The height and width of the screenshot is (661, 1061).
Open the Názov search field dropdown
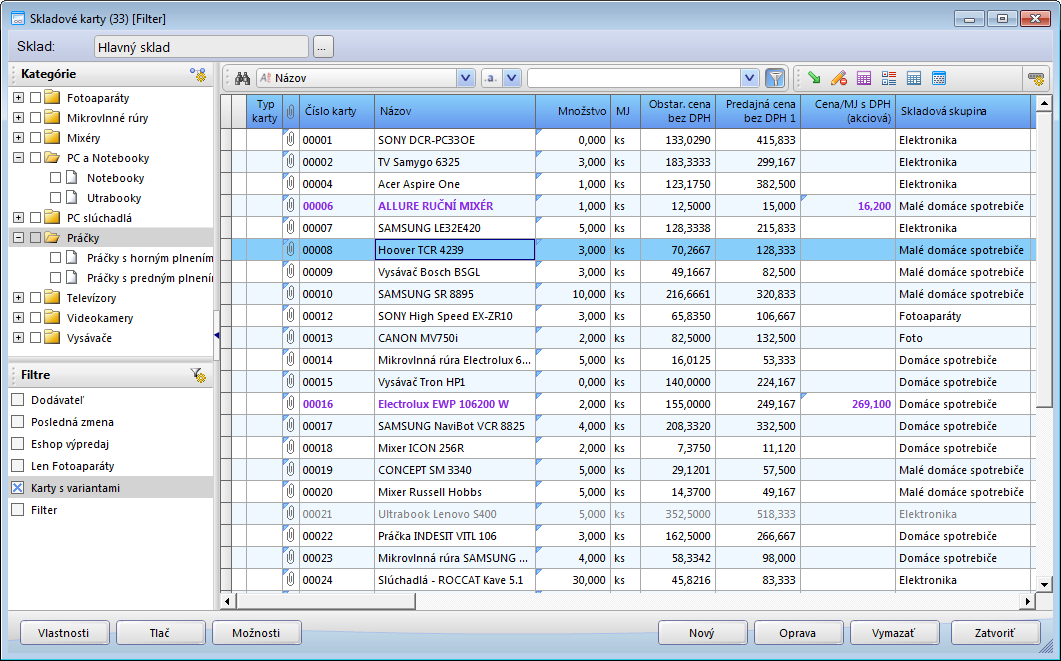(x=466, y=78)
